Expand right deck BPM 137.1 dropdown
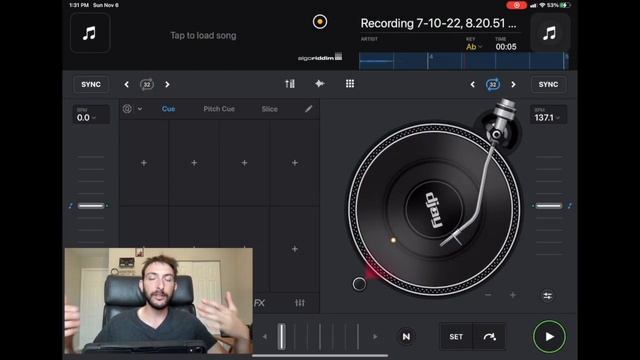Screen dimensions: 640x360 548,115
